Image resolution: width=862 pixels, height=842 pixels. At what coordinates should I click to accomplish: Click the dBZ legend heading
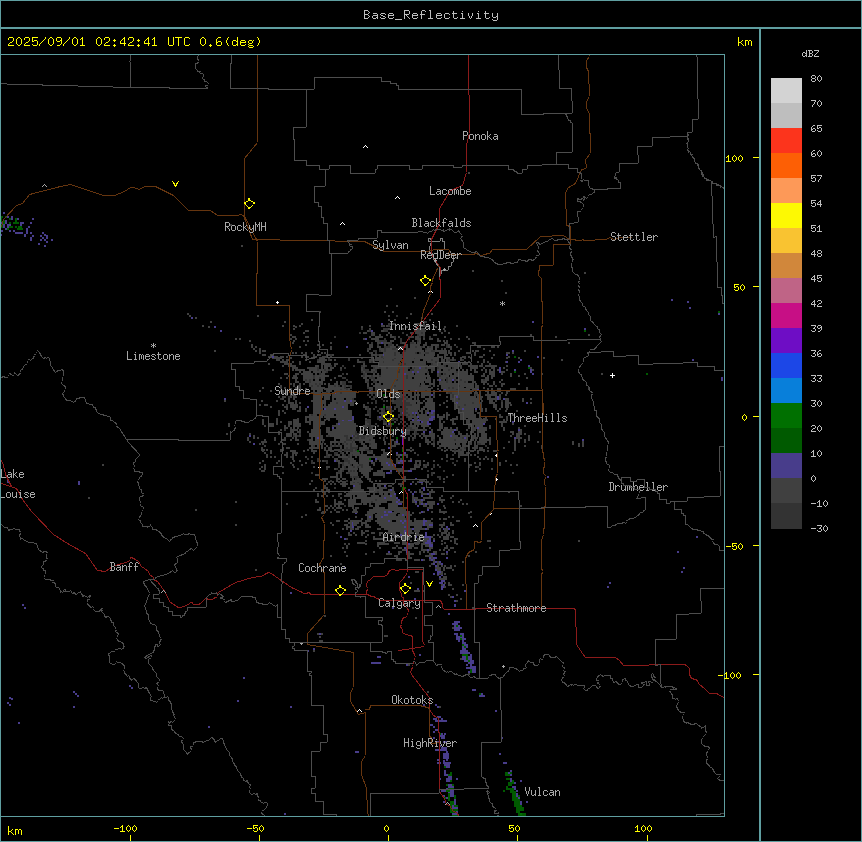[810, 54]
